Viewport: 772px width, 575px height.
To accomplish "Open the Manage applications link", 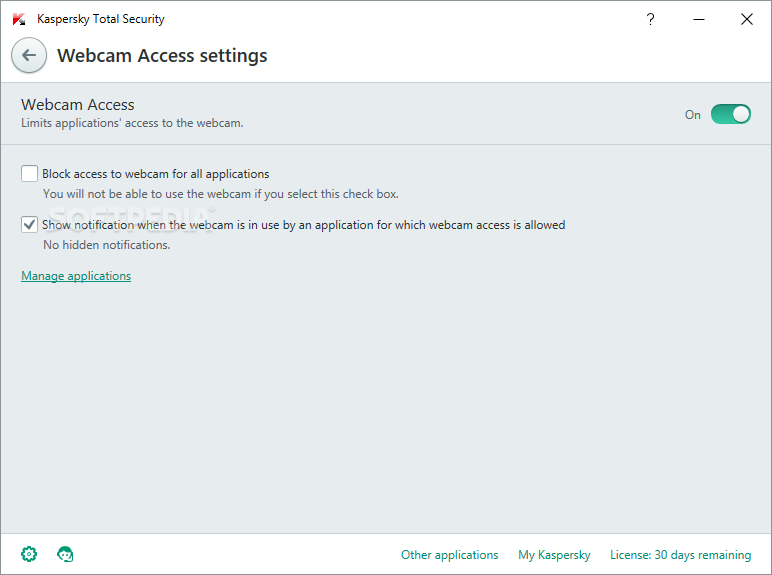I will (x=76, y=276).
